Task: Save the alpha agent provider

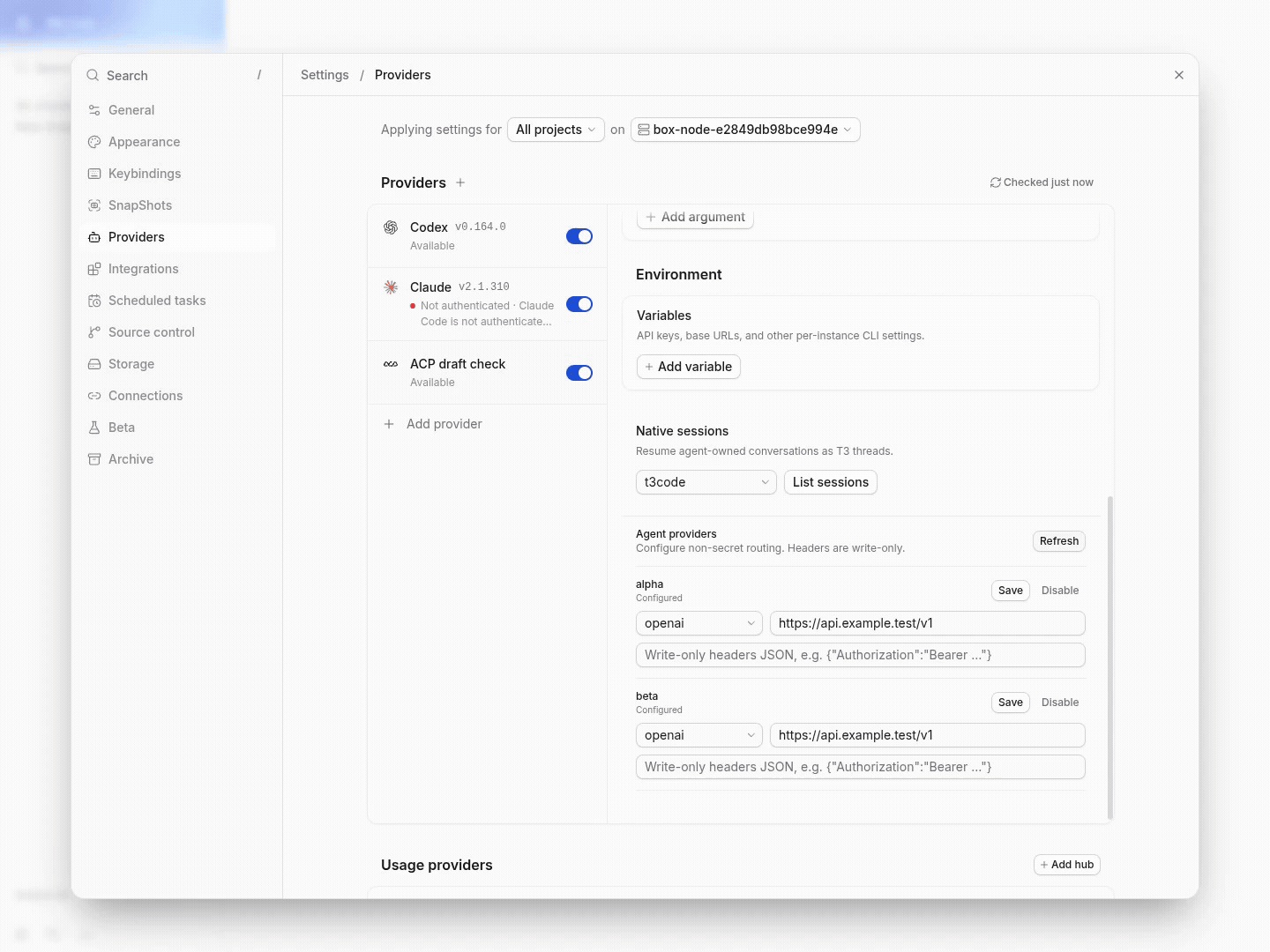Action: (x=1011, y=591)
